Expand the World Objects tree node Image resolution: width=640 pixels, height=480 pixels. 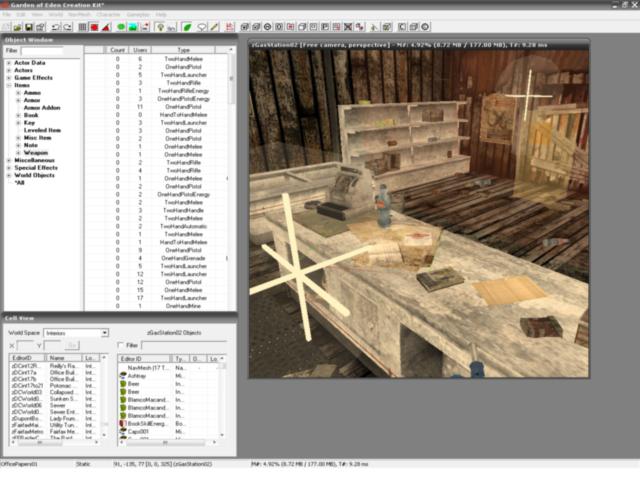coord(9,175)
